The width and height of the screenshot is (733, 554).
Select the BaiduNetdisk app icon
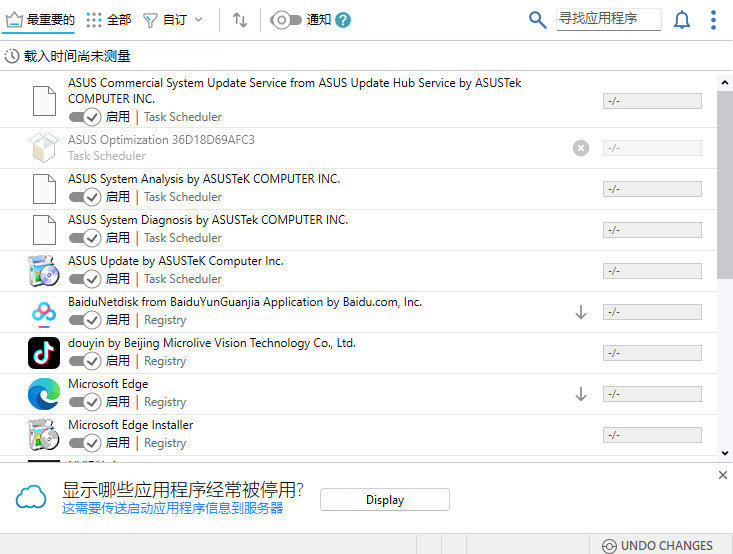pyautogui.click(x=43, y=312)
